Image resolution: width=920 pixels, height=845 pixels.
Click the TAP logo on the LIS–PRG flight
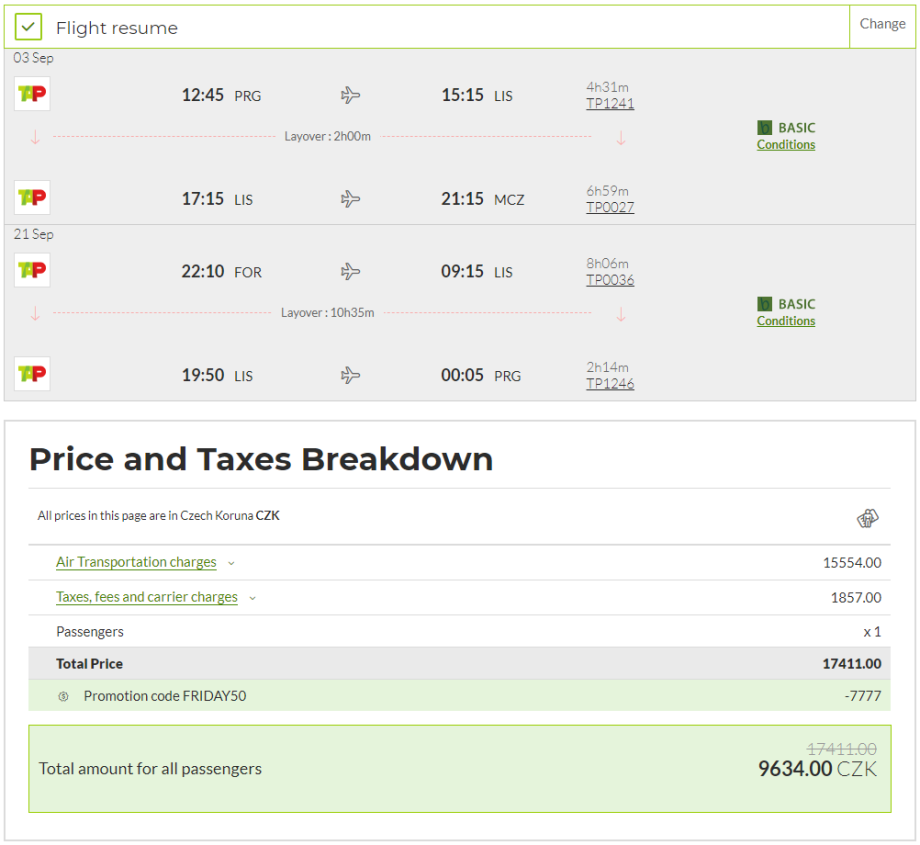point(32,374)
